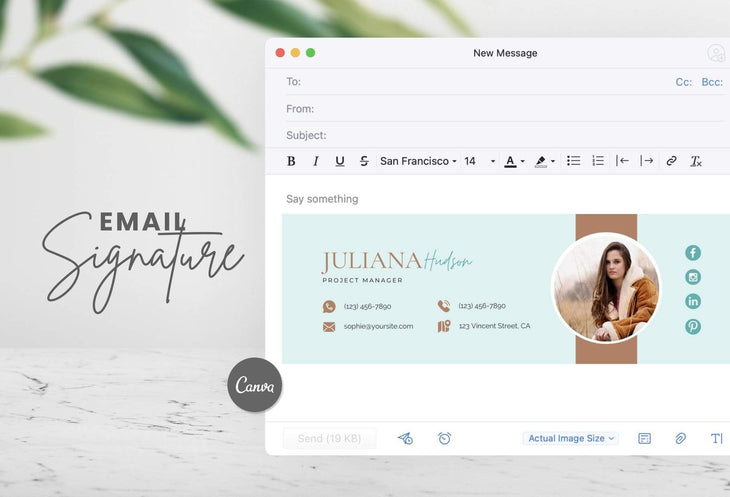Toggle italic text style
Viewport: 730px width, 497px height.
316,161
